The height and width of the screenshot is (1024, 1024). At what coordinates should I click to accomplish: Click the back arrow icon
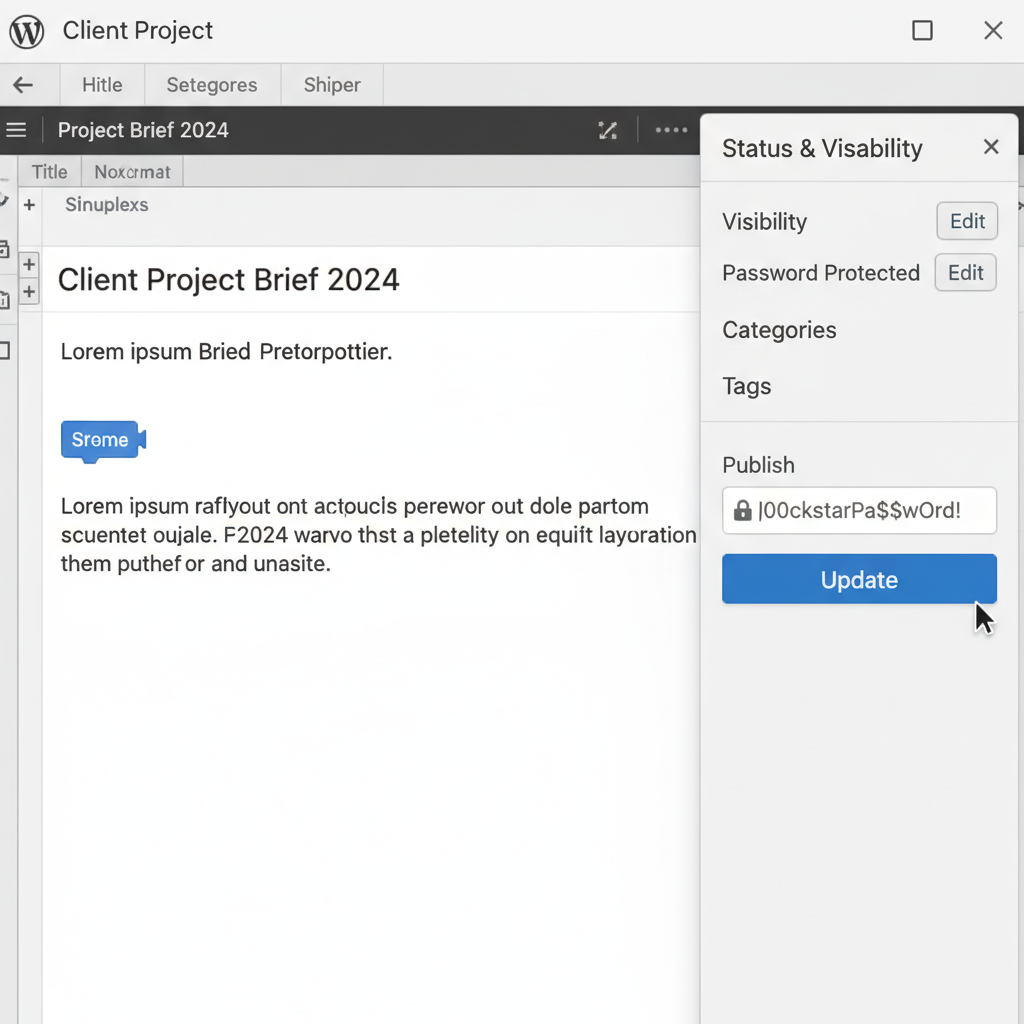(x=23, y=85)
